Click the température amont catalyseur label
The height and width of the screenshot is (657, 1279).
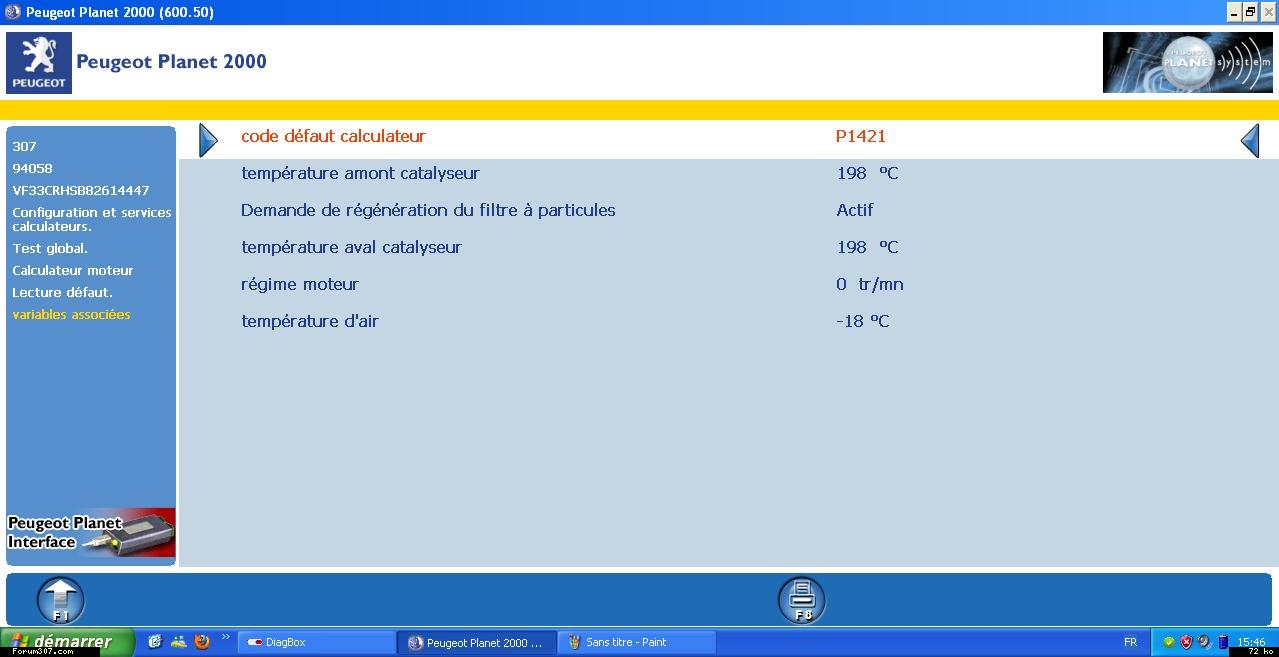tap(360, 173)
